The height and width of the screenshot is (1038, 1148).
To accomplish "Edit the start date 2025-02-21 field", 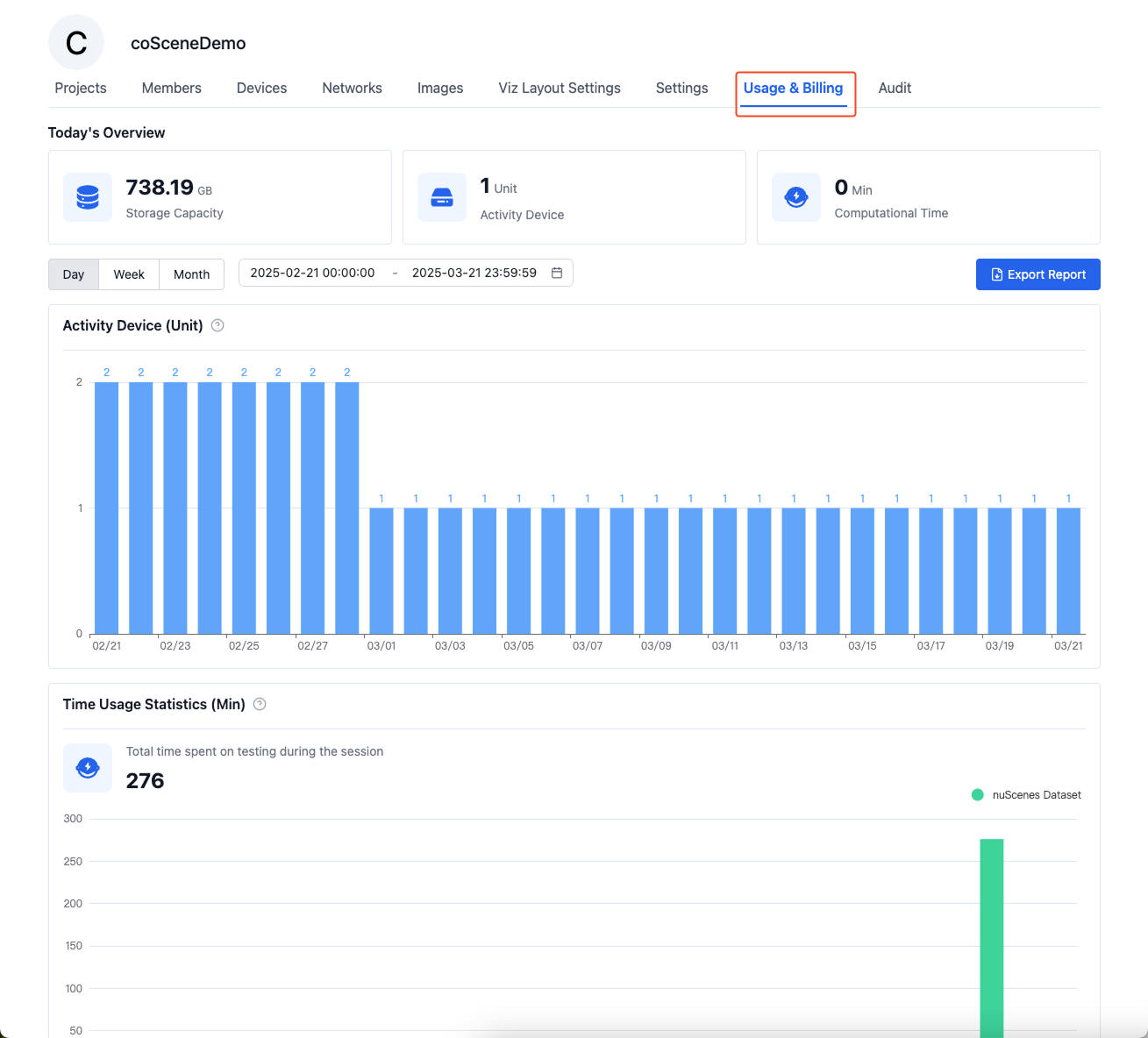I will tap(313, 273).
